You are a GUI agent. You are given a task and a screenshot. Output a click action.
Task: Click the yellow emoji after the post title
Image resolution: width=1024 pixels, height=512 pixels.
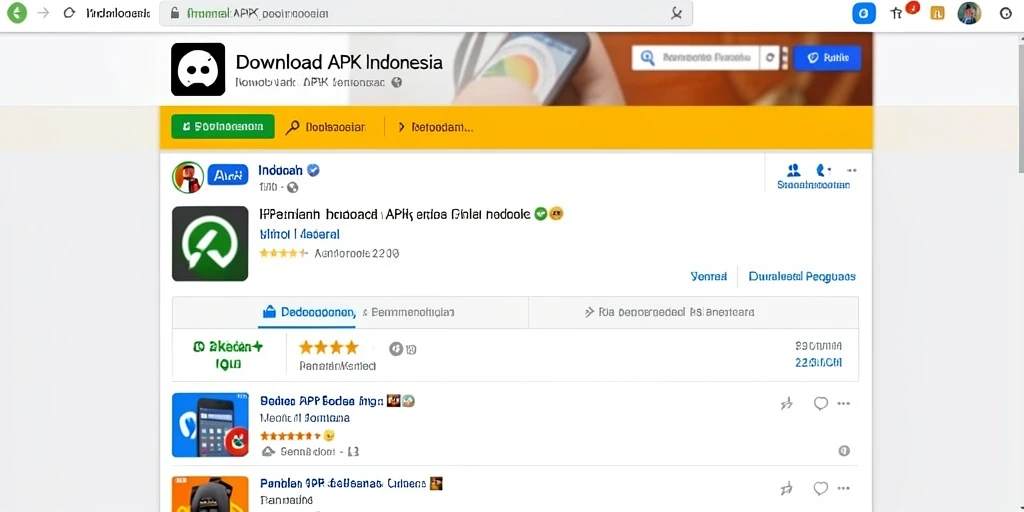[x=556, y=214]
